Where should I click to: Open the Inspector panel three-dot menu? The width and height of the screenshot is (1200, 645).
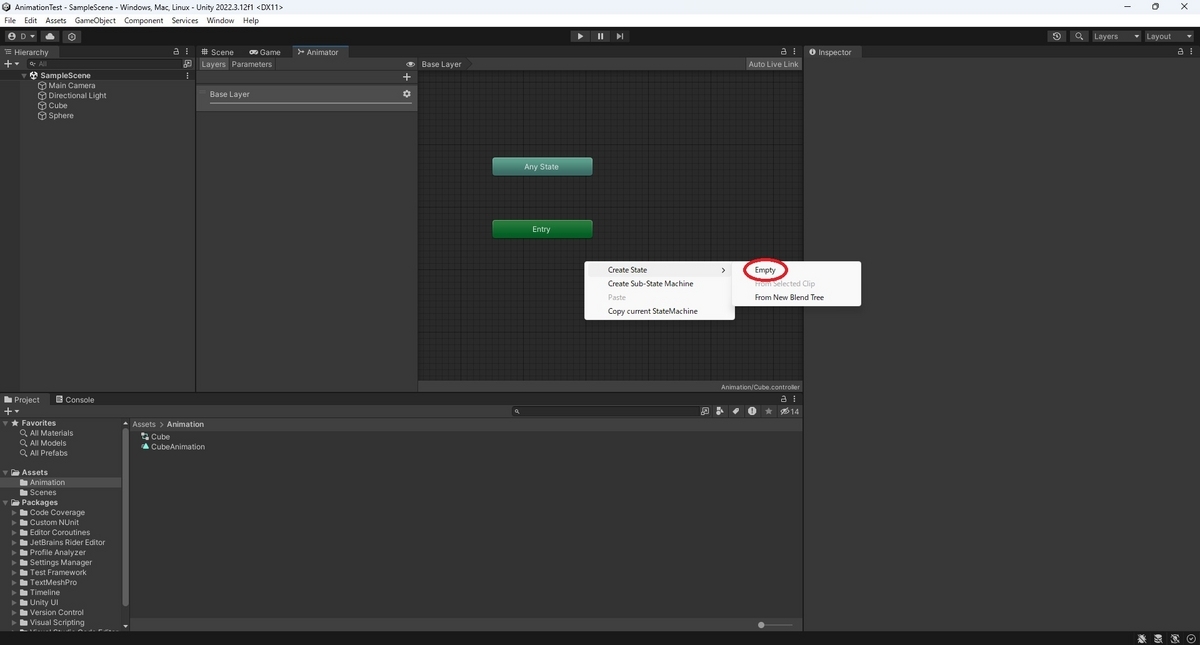pyautogui.click(x=1192, y=52)
